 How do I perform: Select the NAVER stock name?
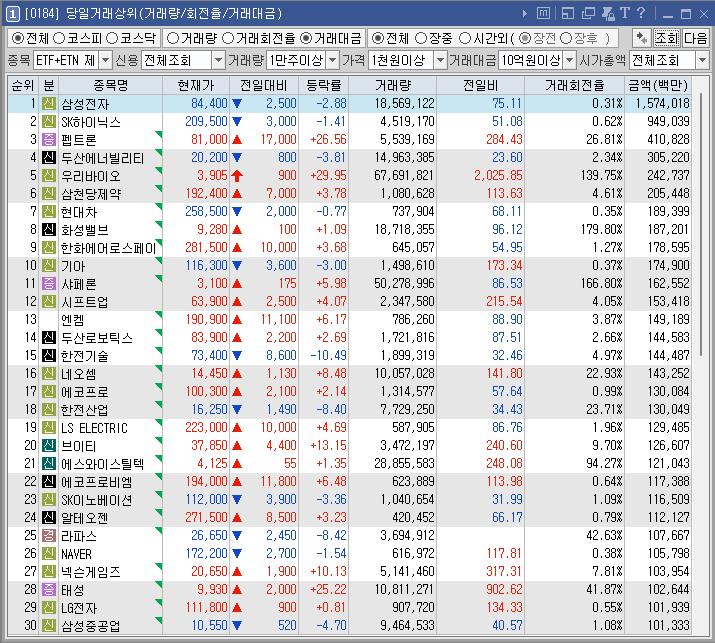click(77, 554)
